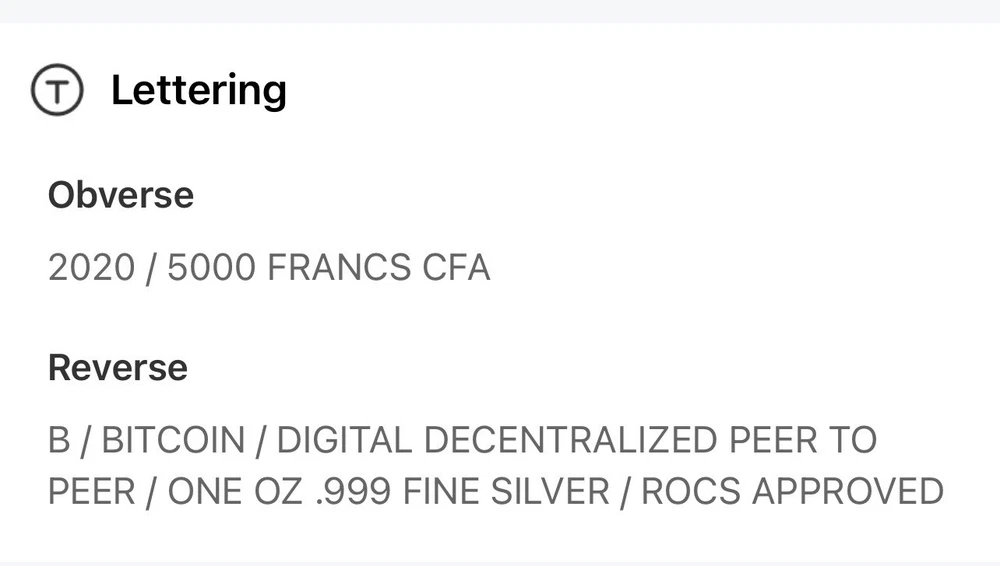Click the single letter B in reverse lettering
The image size is (1000, 566).
59,440
